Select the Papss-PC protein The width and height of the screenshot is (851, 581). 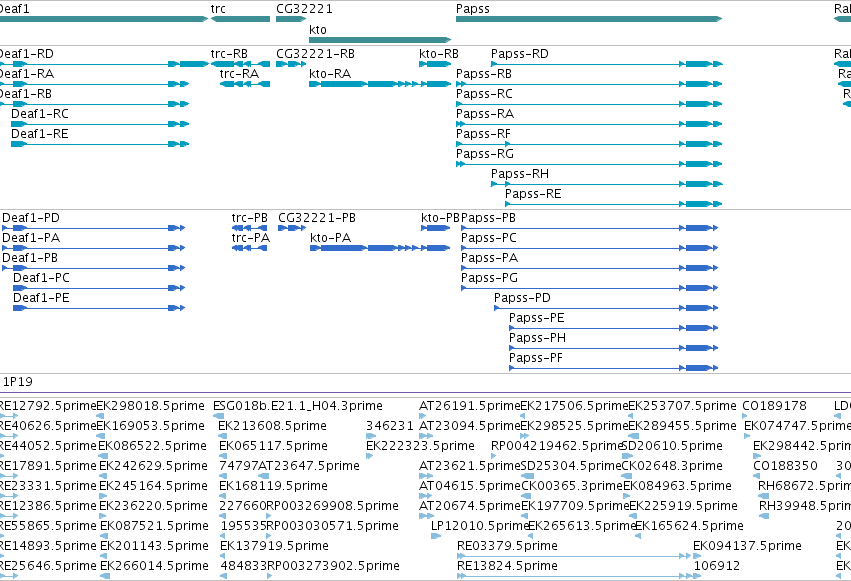coord(590,248)
